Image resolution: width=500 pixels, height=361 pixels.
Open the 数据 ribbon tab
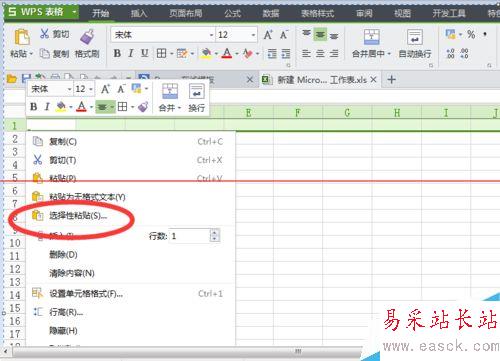point(271,13)
